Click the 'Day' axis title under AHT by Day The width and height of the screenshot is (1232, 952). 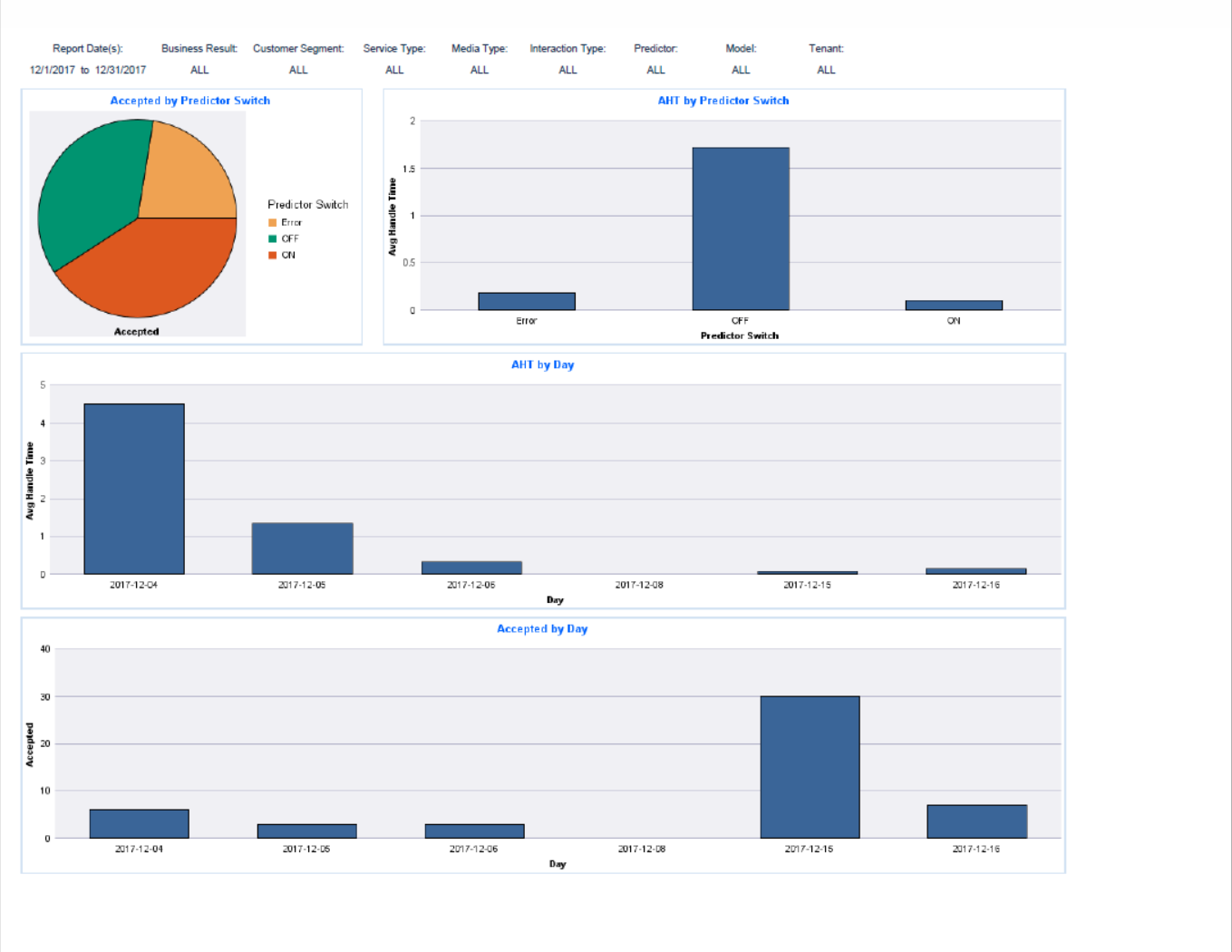click(x=555, y=600)
